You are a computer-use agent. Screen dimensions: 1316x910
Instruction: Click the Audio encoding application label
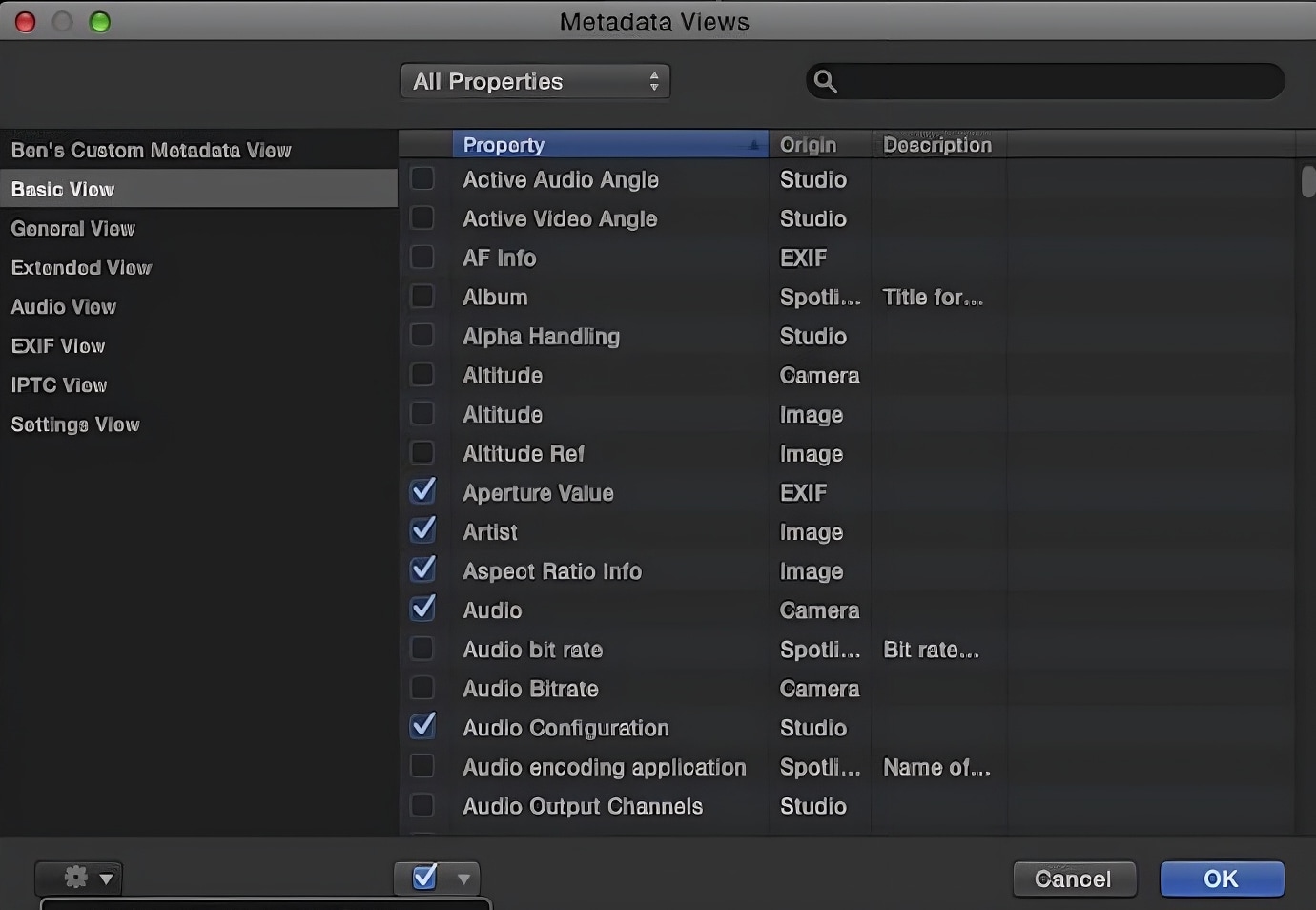(605, 767)
